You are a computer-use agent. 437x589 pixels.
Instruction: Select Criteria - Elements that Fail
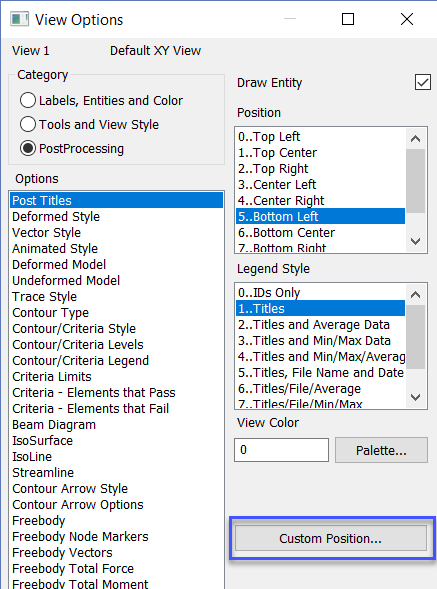tap(116, 408)
